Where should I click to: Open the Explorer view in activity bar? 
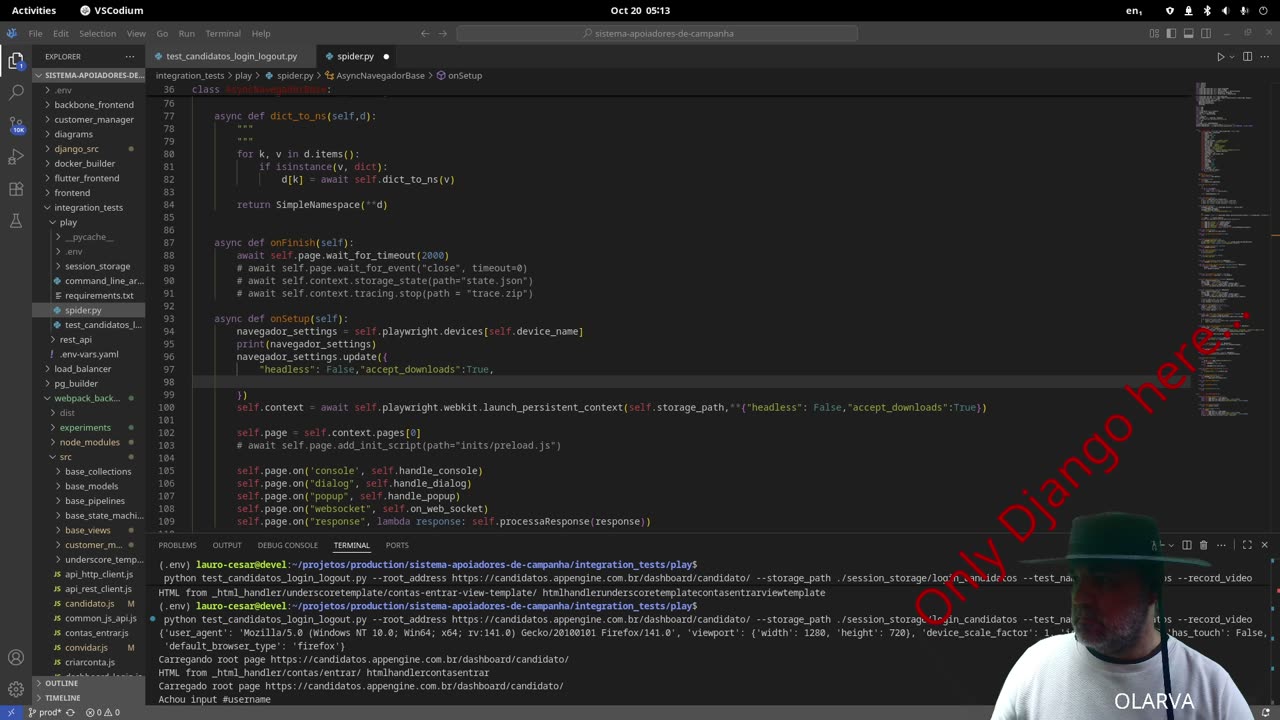16,61
